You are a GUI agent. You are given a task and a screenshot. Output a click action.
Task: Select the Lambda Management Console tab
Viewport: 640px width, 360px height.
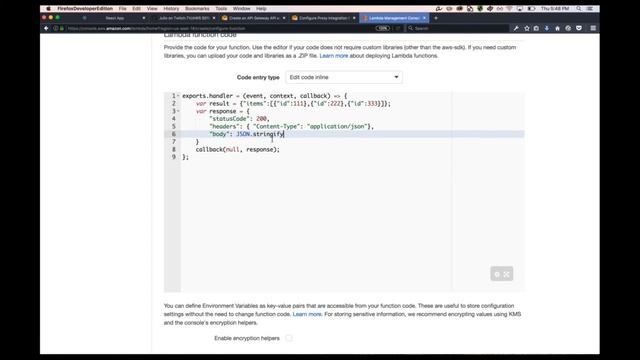pos(394,18)
